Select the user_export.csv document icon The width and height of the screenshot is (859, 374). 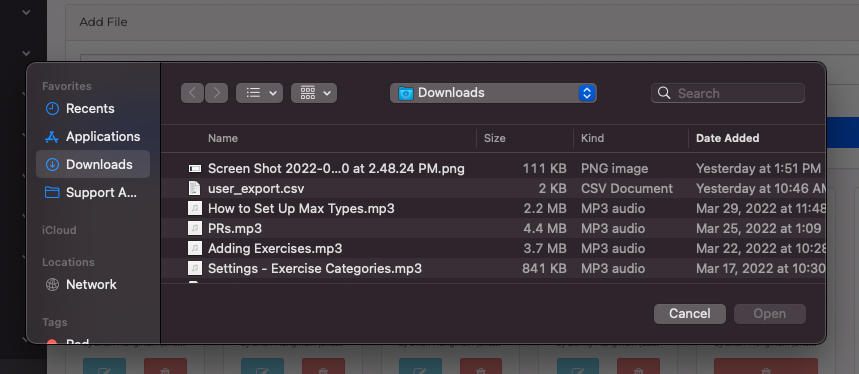coord(194,188)
